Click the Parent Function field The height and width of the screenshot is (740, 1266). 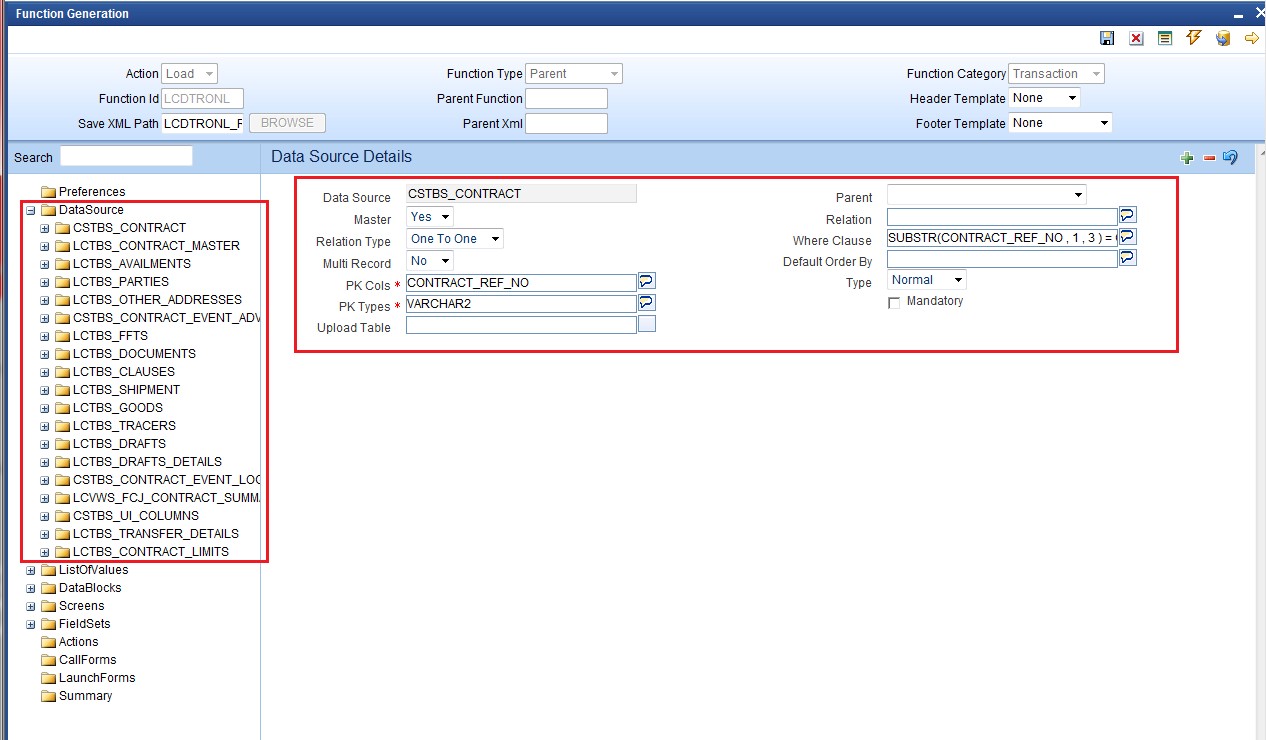[566, 98]
